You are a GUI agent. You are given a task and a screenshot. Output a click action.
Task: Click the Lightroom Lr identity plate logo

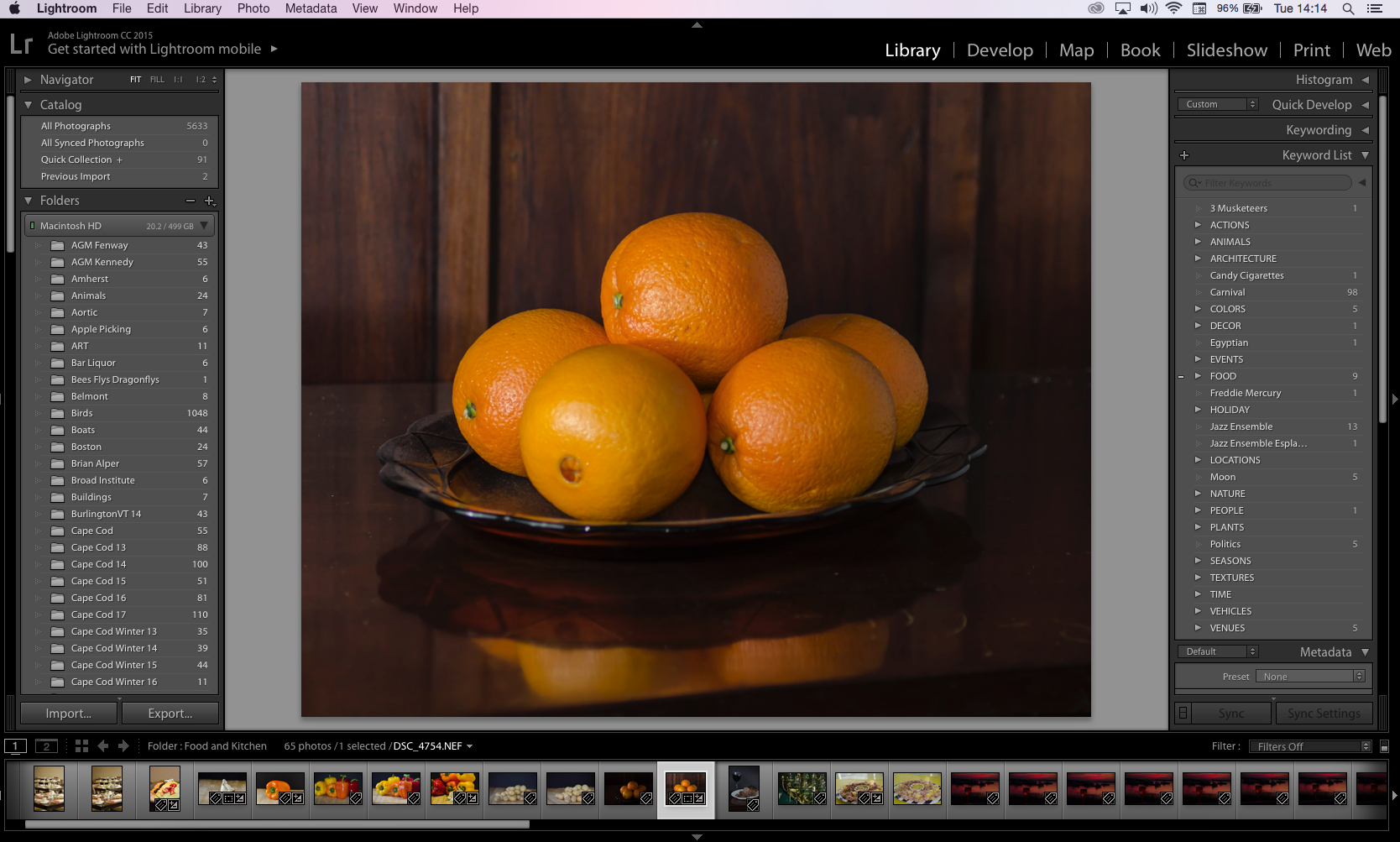coord(21,44)
